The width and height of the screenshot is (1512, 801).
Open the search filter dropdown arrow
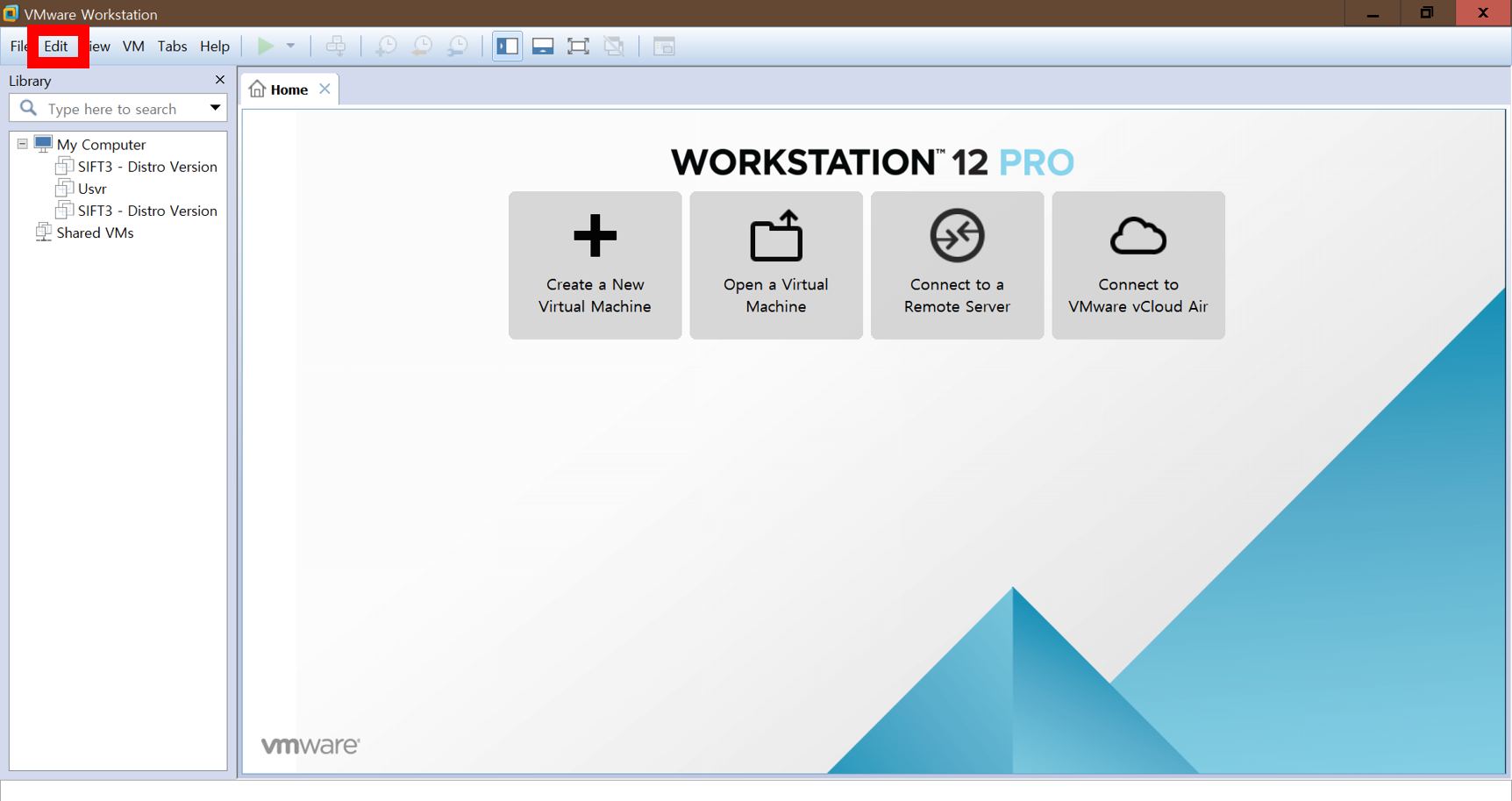[215, 108]
